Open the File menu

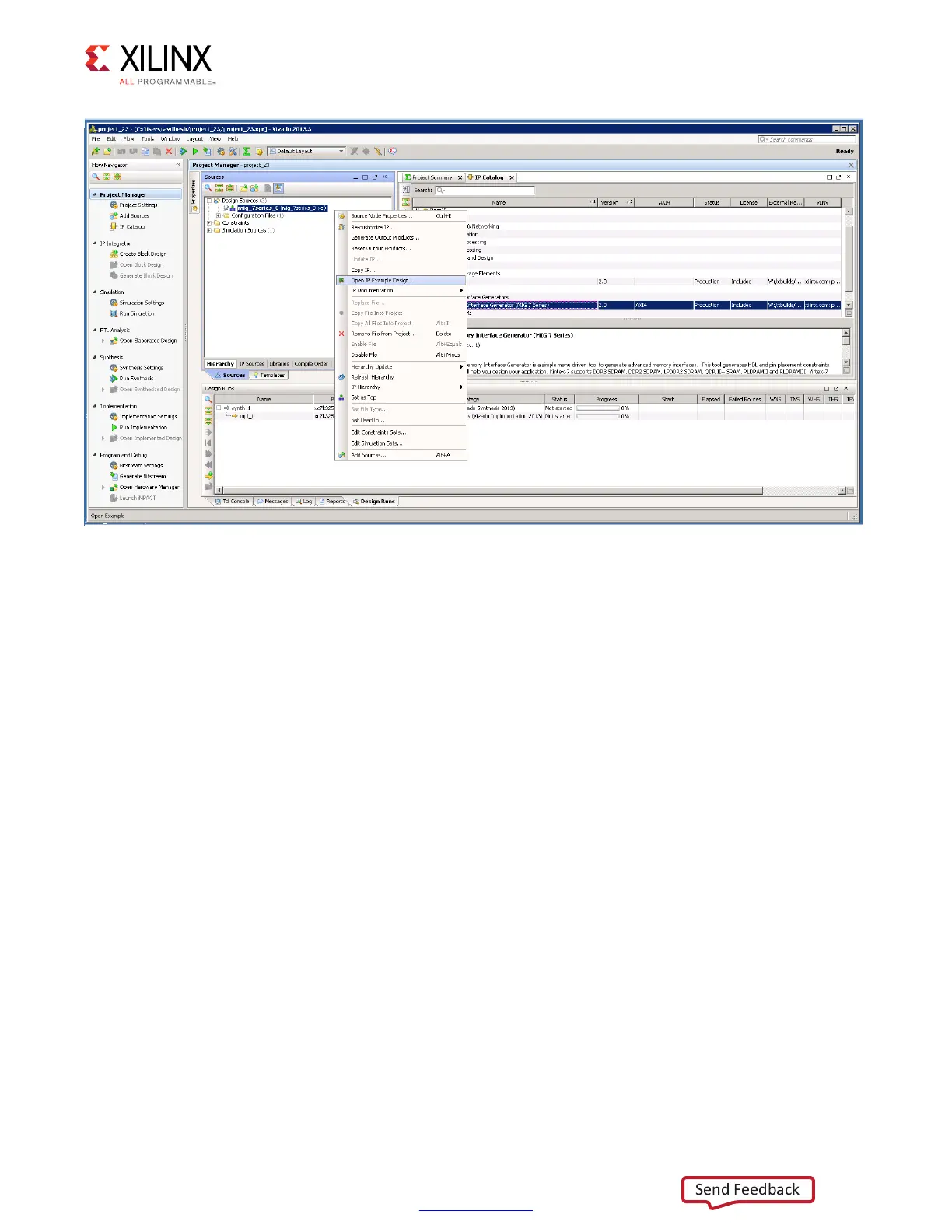96,139
